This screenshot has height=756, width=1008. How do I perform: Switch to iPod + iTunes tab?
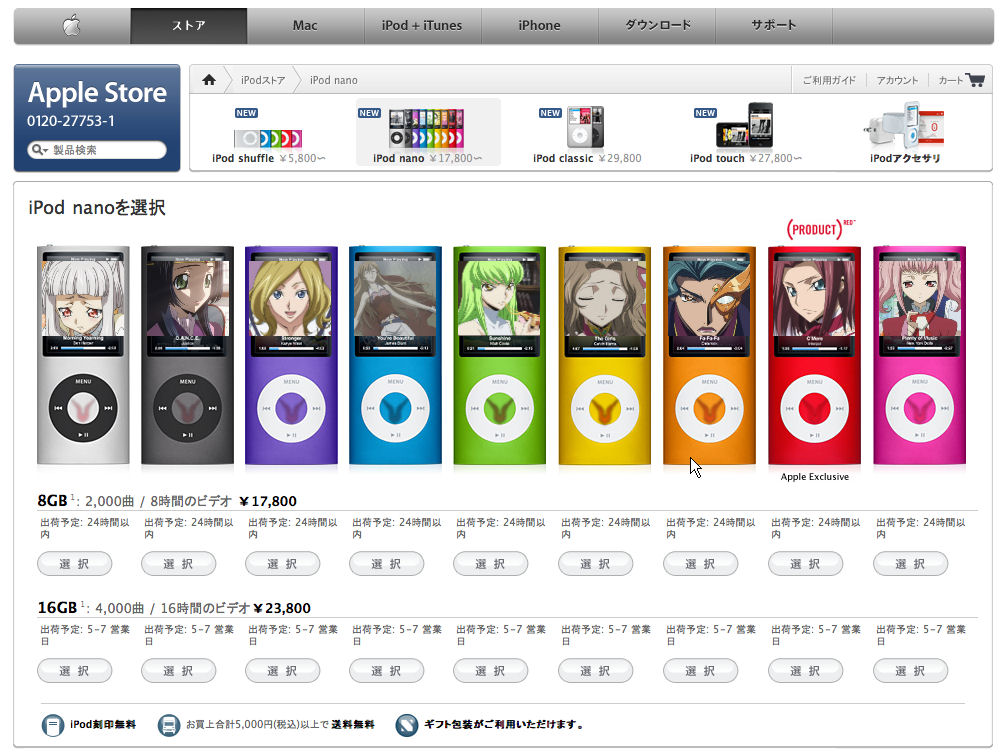pyautogui.click(x=422, y=26)
